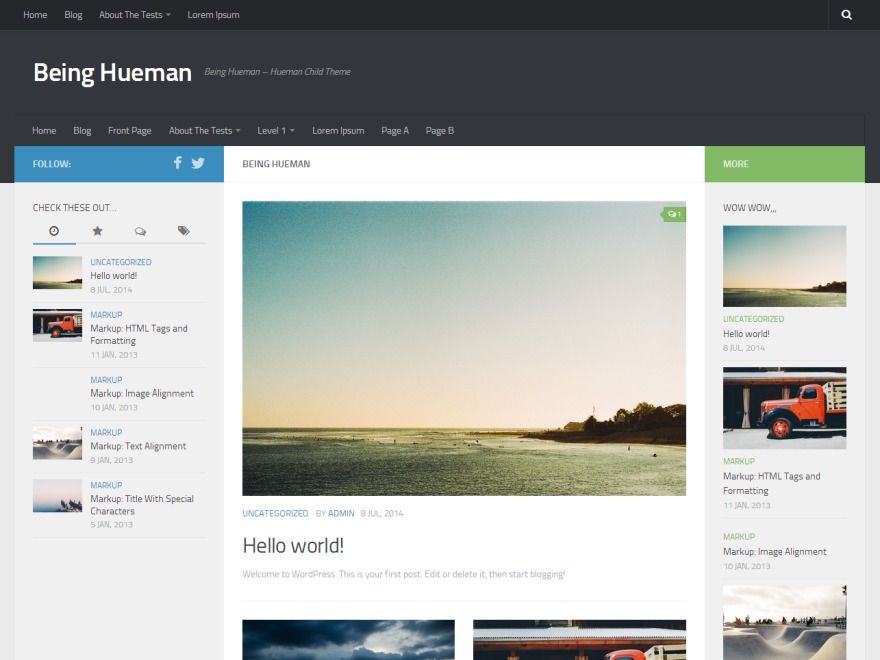
Task: Select the clock icon for recent posts
Action: point(54,230)
